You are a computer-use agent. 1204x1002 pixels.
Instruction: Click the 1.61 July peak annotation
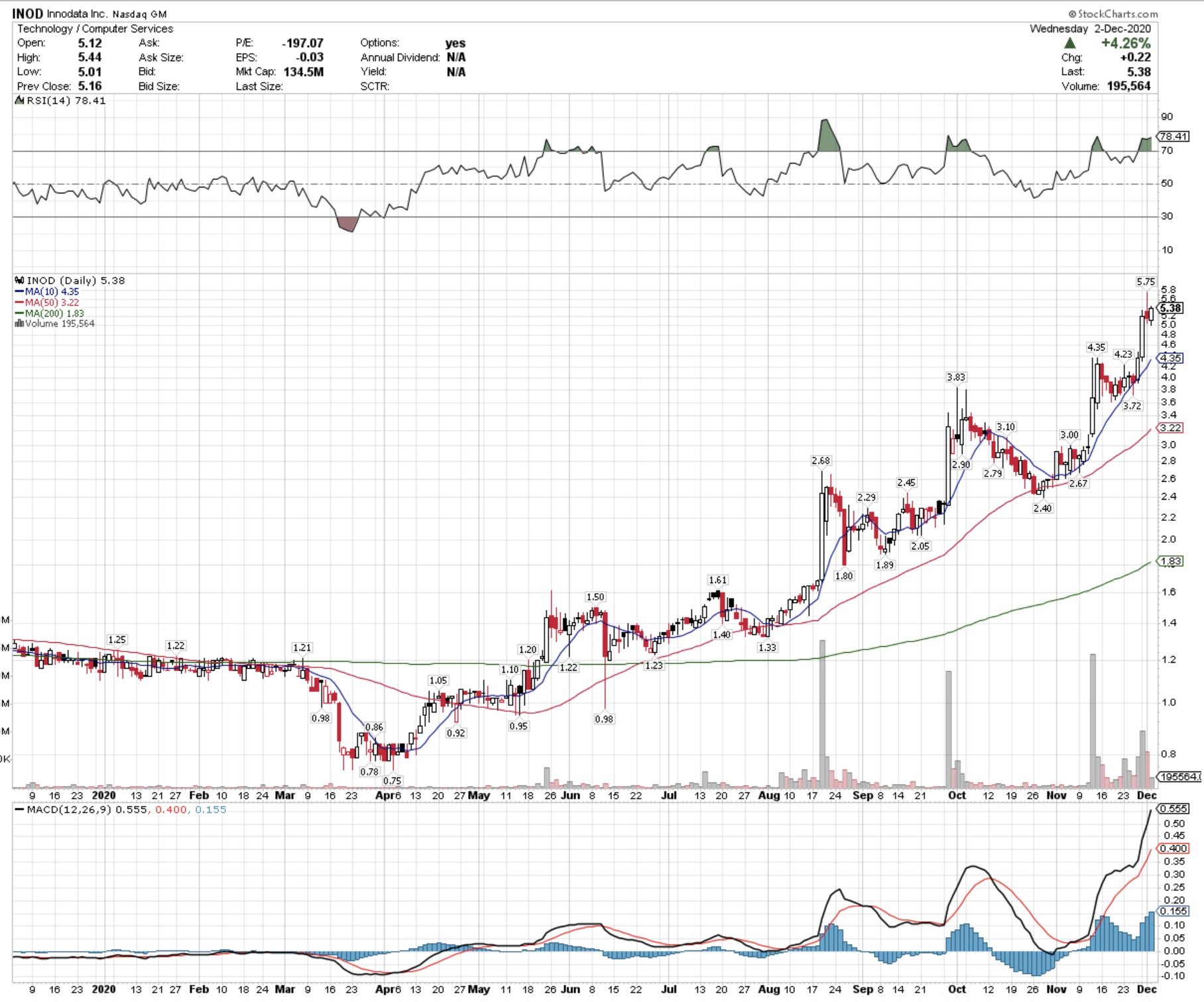click(x=717, y=580)
